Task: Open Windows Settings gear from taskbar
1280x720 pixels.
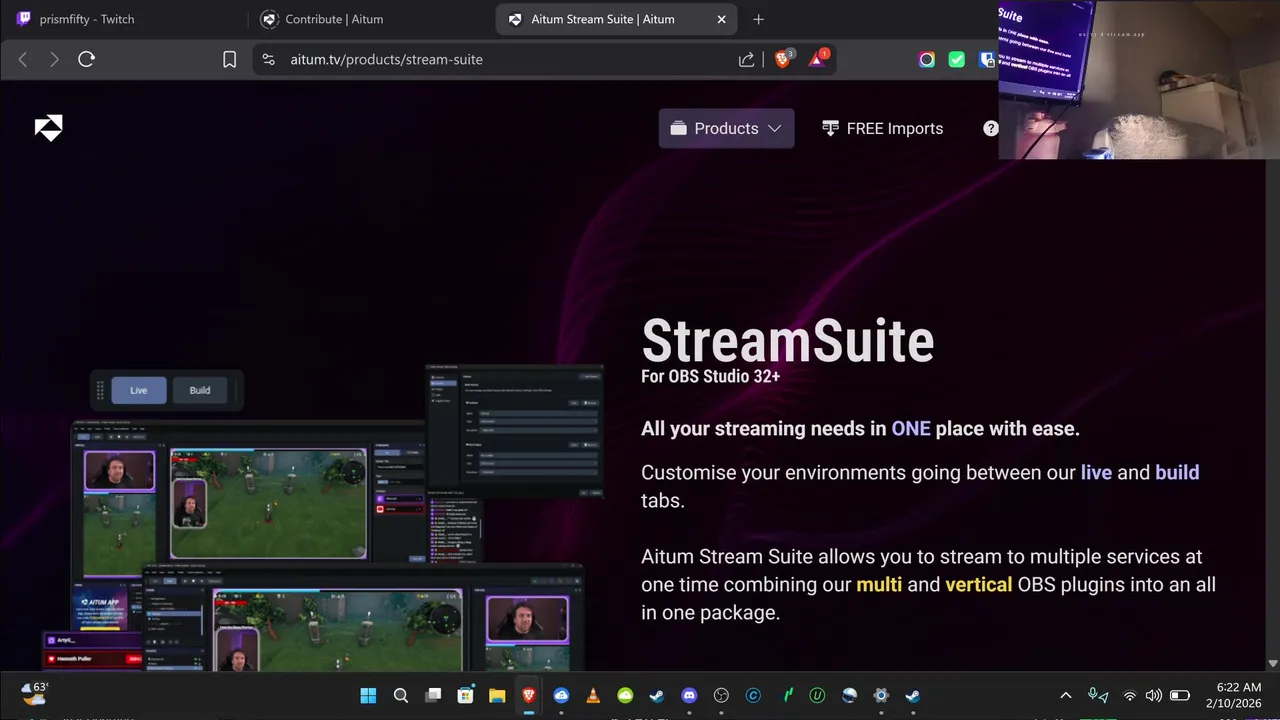Action: coord(881,695)
